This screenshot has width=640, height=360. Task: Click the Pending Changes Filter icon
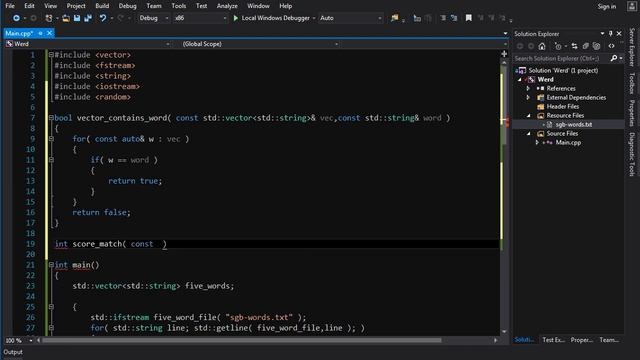pos(558,46)
